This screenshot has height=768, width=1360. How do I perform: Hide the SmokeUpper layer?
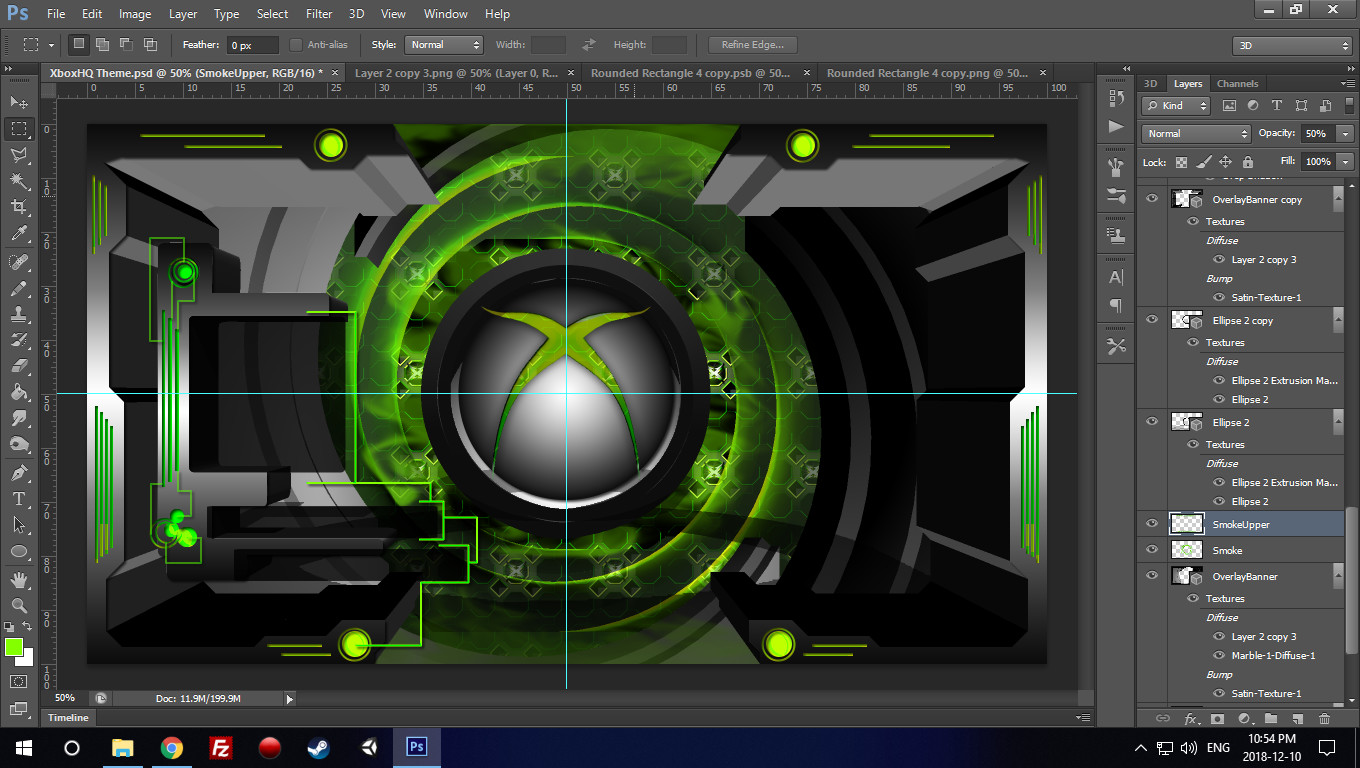pos(1152,524)
